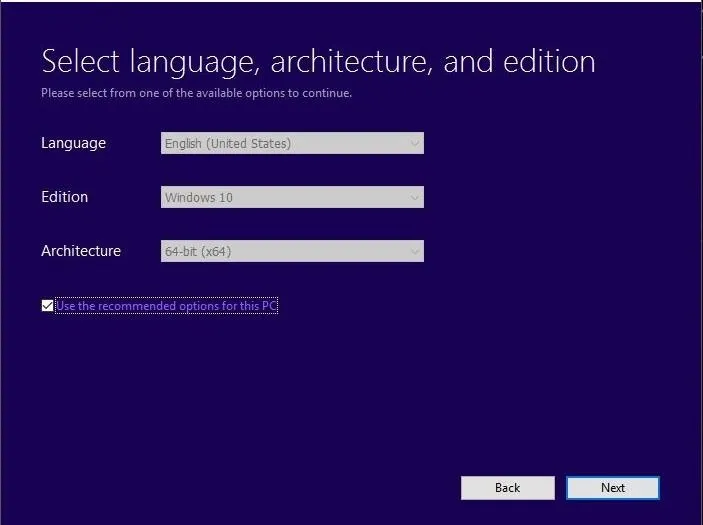Click the 'Select language, architecture, and edition' heading

point(318,62)
